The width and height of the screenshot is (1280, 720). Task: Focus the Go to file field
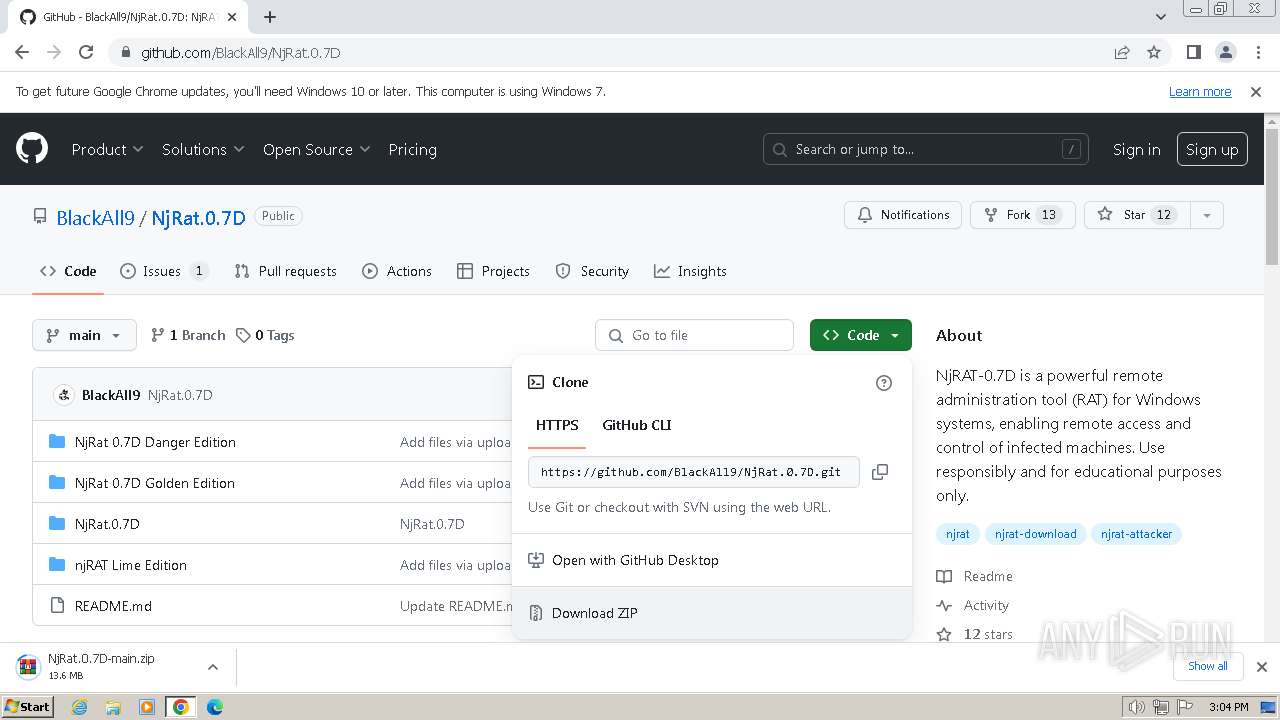[x=694, y=335]
